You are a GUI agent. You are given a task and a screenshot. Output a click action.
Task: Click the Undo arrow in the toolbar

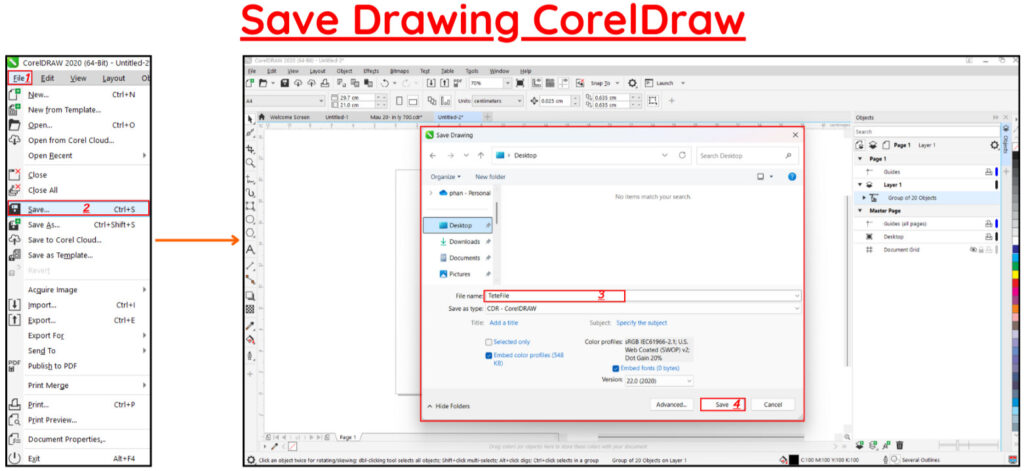click(x=385, y=83)
